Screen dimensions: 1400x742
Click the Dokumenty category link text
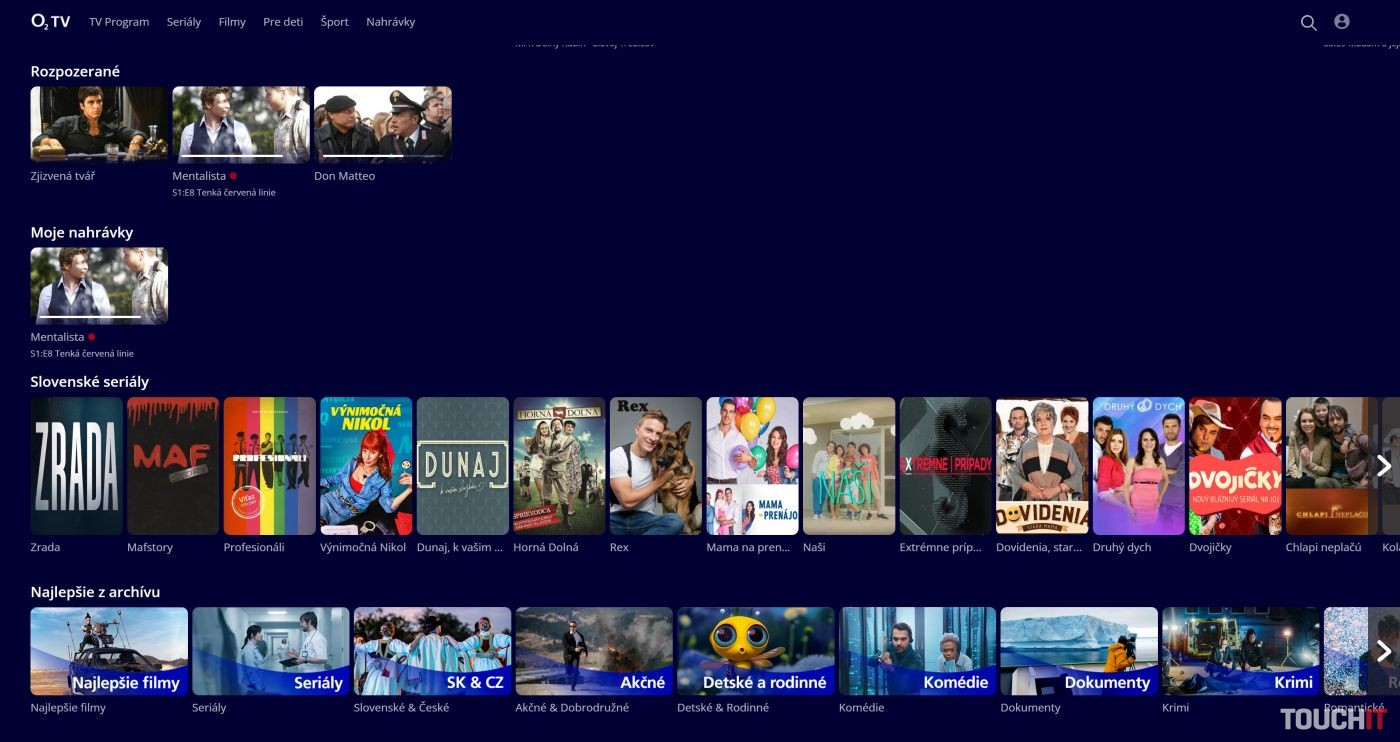[x=1030, y=708]
